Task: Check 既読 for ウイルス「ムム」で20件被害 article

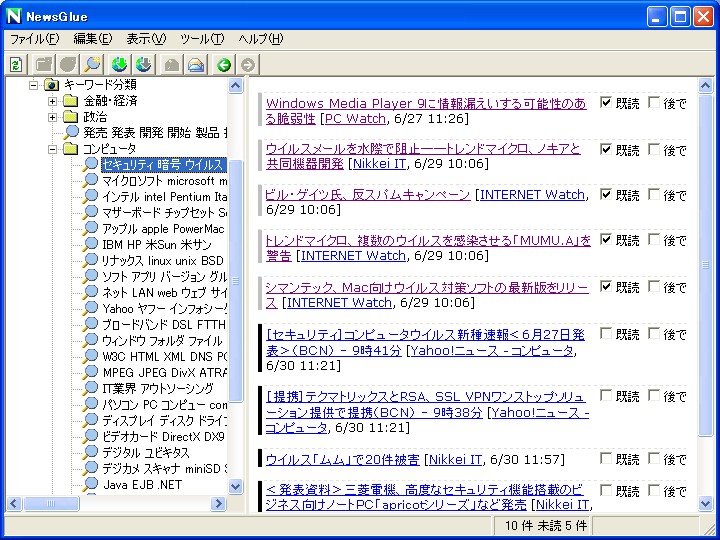Action: point(606,458)
